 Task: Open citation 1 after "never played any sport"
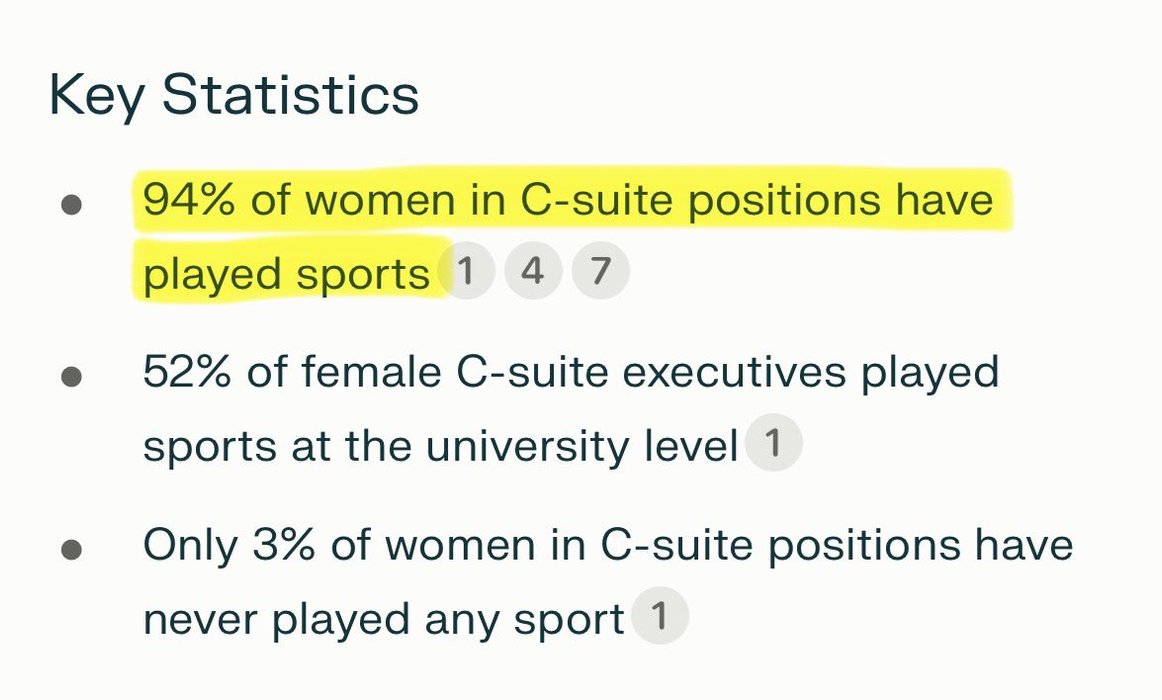click(x=660, y=616)
